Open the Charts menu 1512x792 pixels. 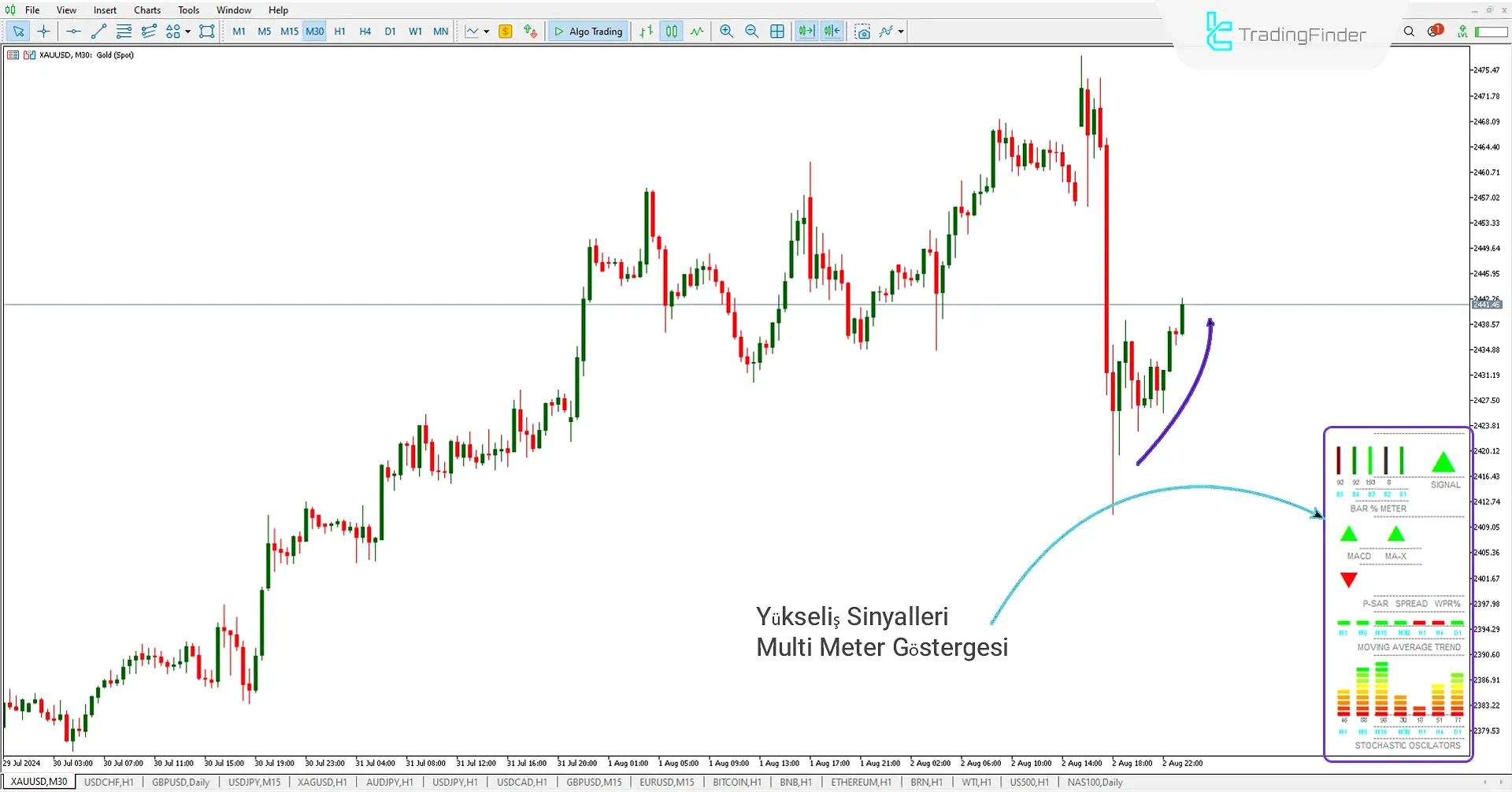coord(146,10)
